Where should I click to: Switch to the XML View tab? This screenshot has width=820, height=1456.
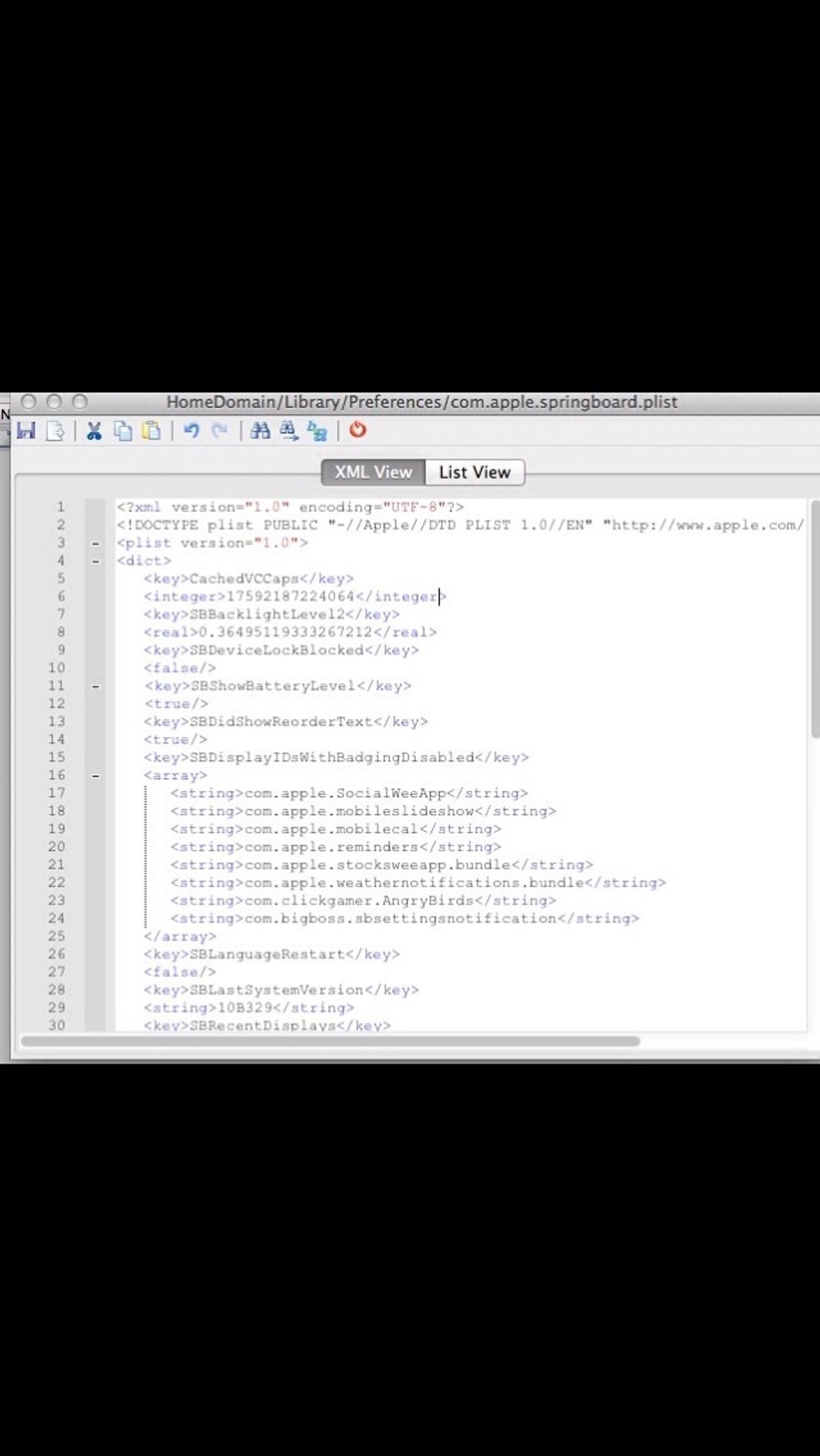click(x=373, y=472)
